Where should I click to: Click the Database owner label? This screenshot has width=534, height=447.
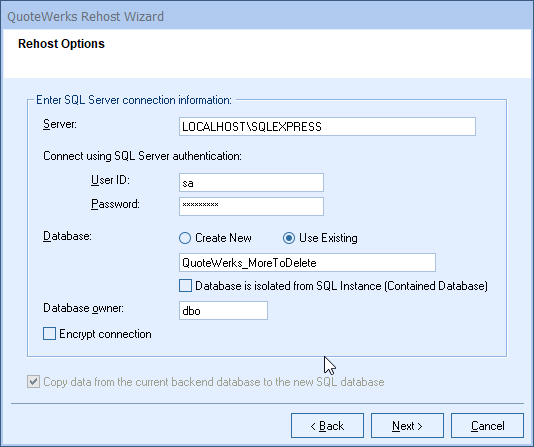tap(83, 308)
